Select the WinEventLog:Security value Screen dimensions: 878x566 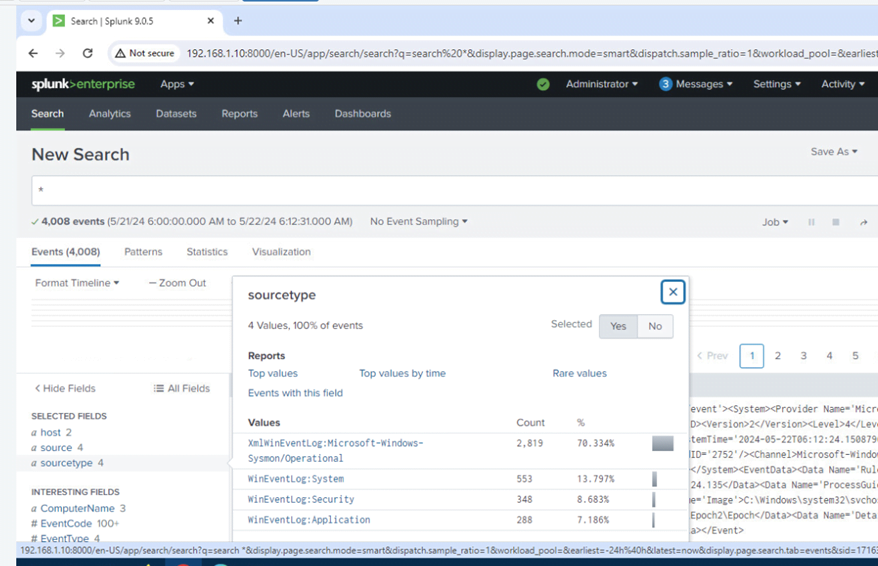[301, 499]
